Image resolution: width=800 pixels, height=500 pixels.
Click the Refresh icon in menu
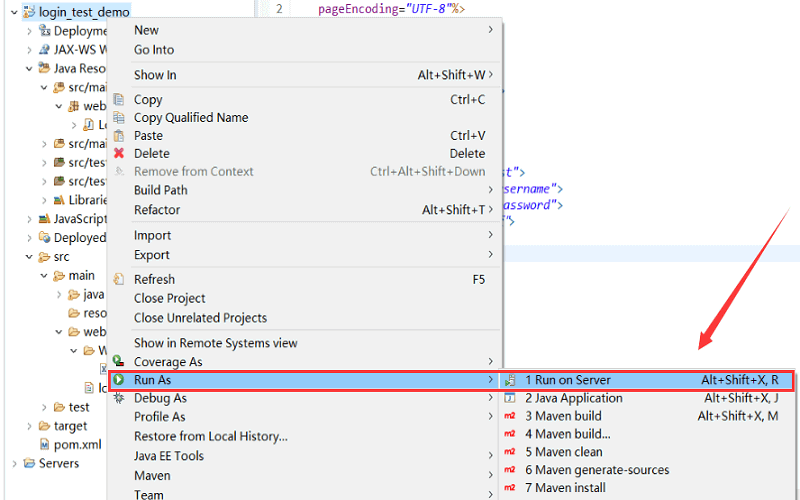(118, 279)
